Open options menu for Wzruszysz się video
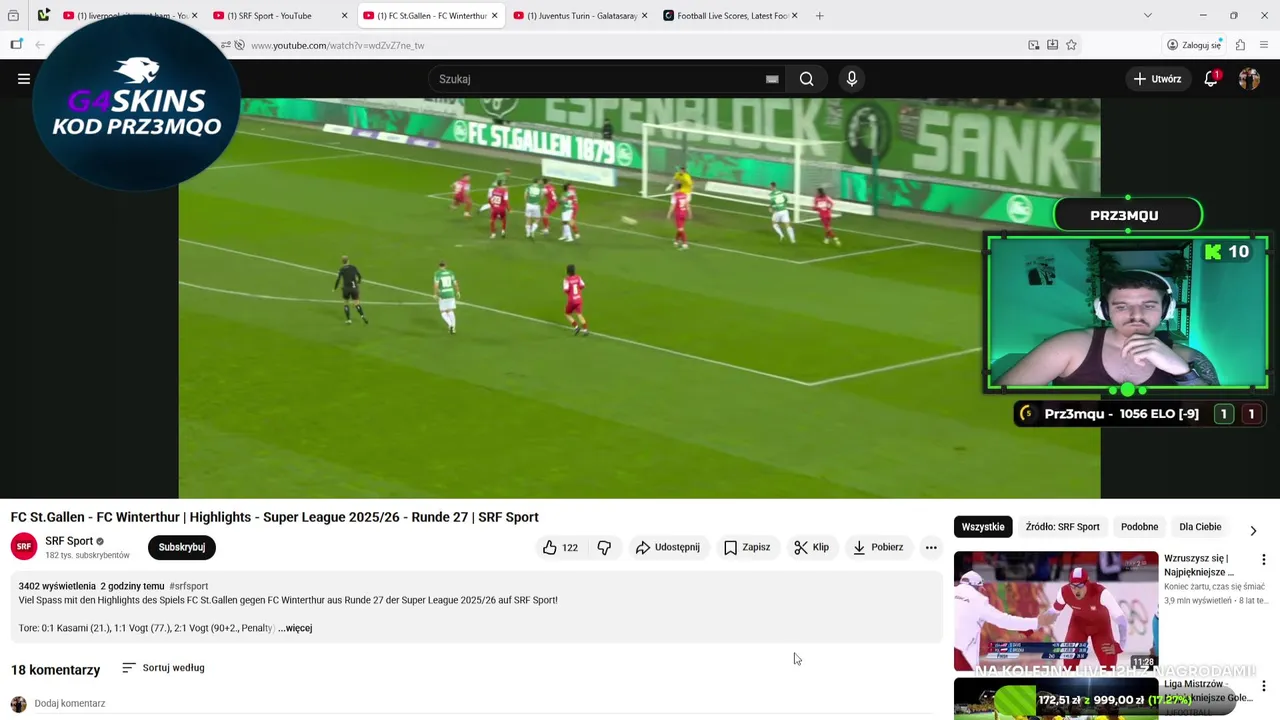 pyautogui.click(x=1263, y=560)
